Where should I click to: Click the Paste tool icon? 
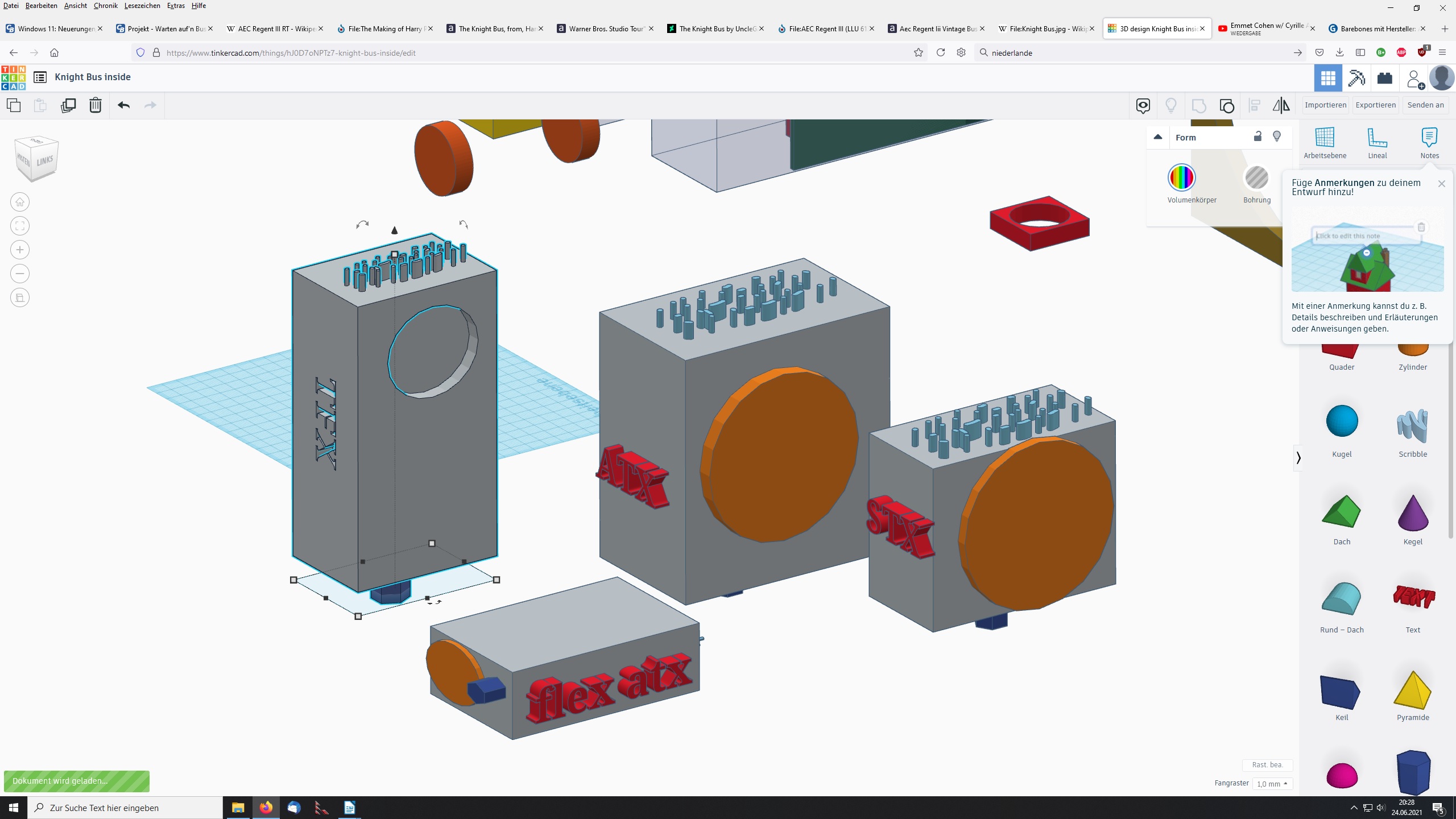tap(40, 105)
